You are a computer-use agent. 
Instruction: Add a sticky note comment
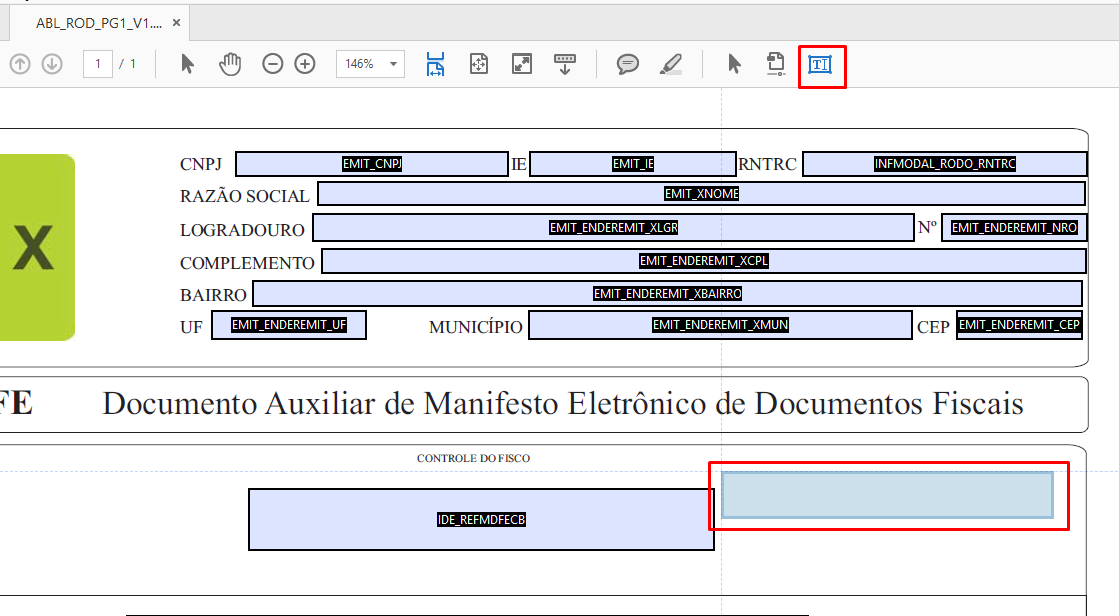(628, 64)
